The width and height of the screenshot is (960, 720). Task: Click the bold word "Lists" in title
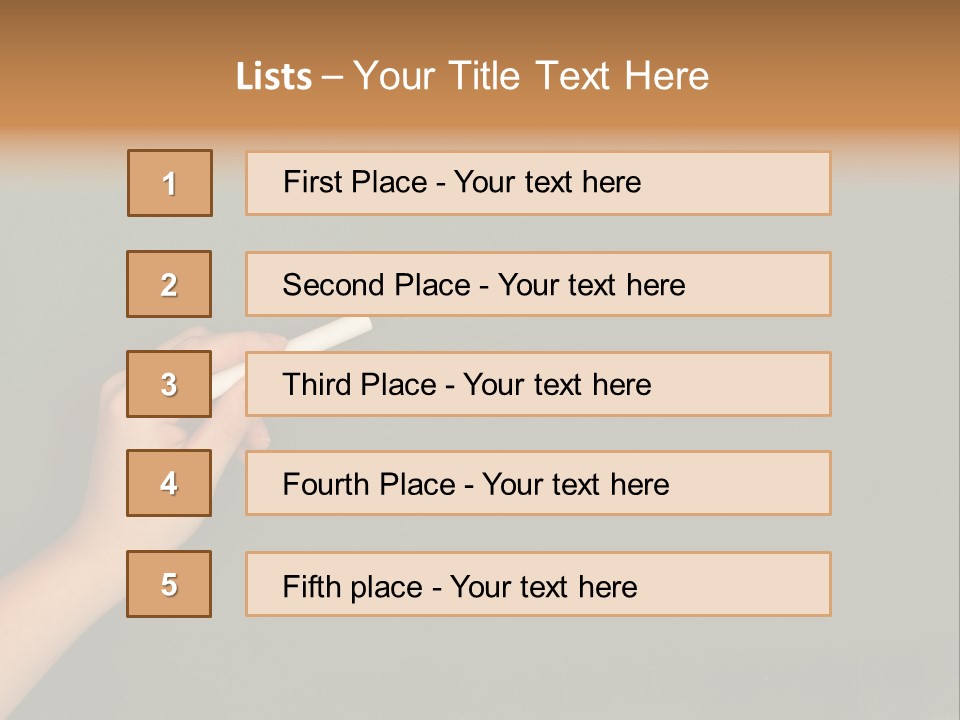tap(274, 77)
